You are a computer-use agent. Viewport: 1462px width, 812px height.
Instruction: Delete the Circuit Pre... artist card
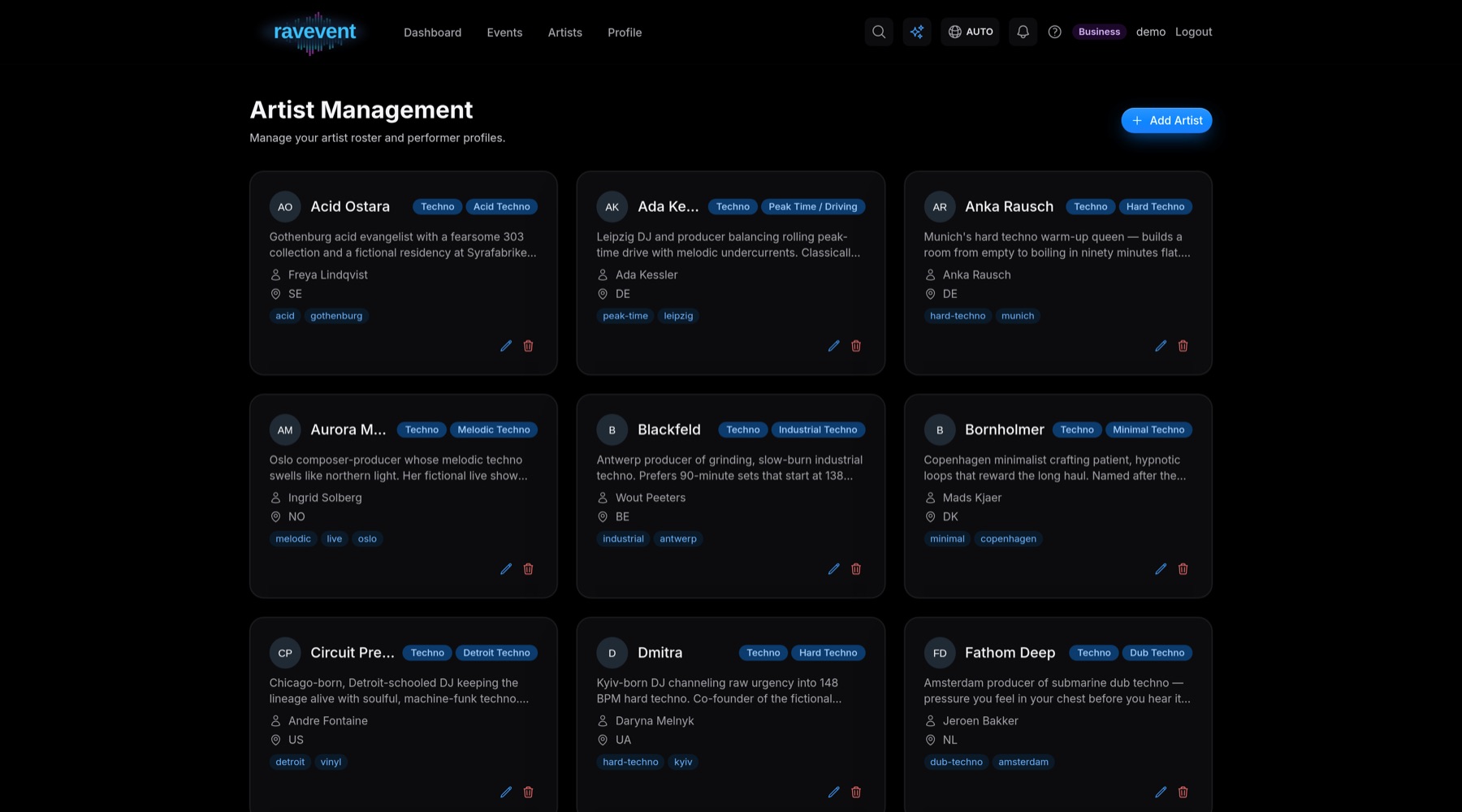pyautogui.click(x=529, y=793)
